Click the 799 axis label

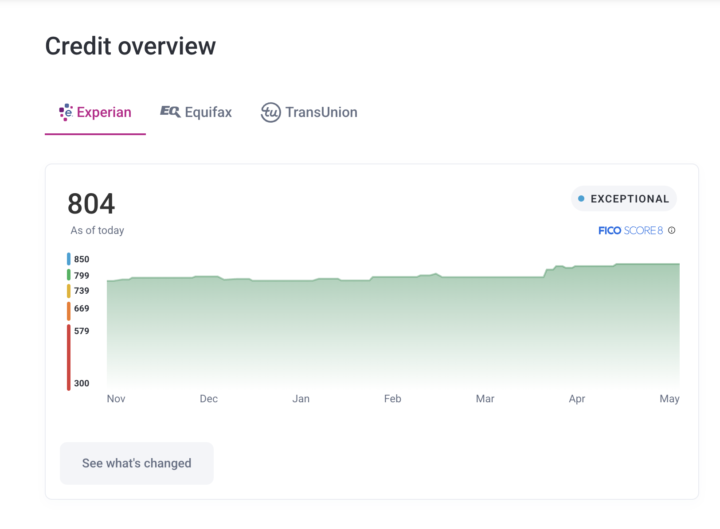(82, 276)
